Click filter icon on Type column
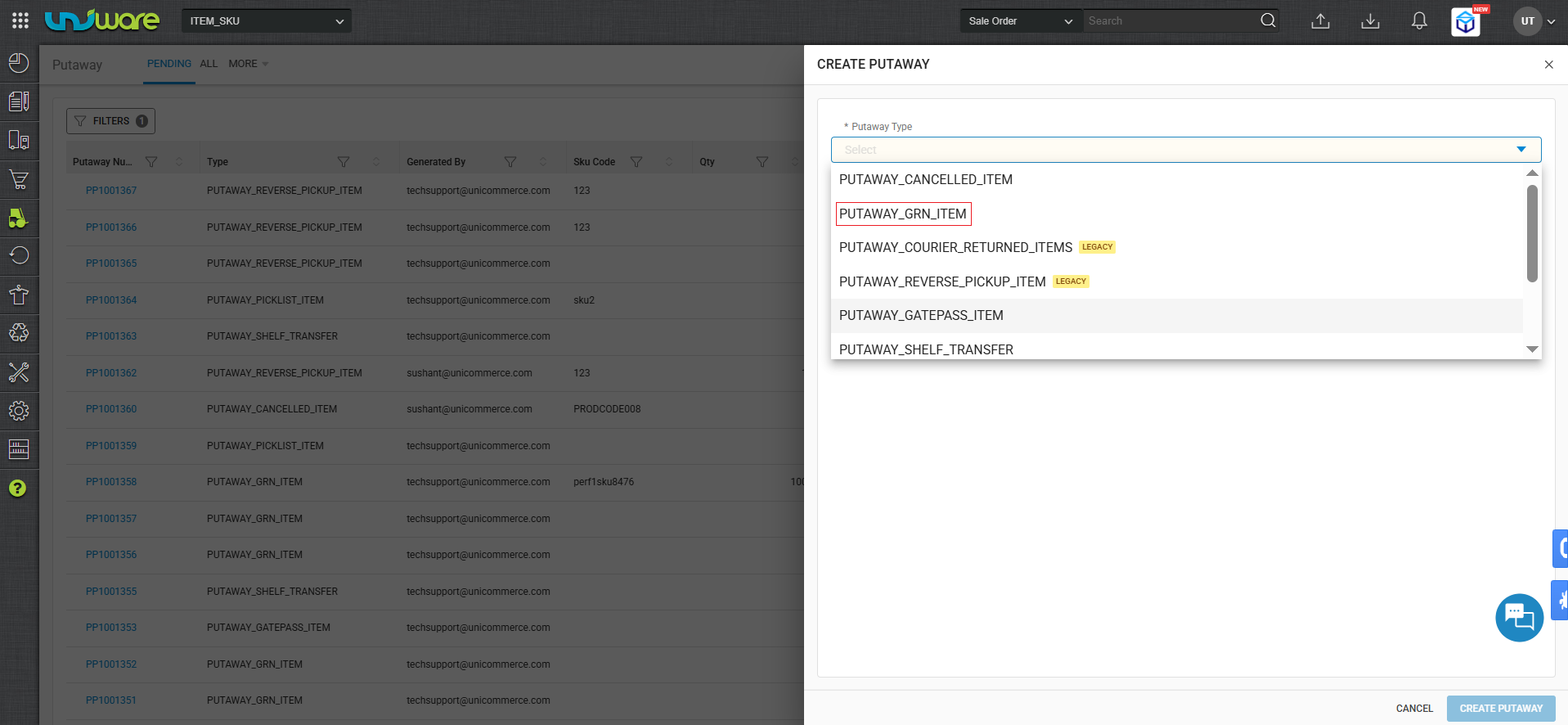The height and width of the screenshot is (725, 1568). coord(344,162)
